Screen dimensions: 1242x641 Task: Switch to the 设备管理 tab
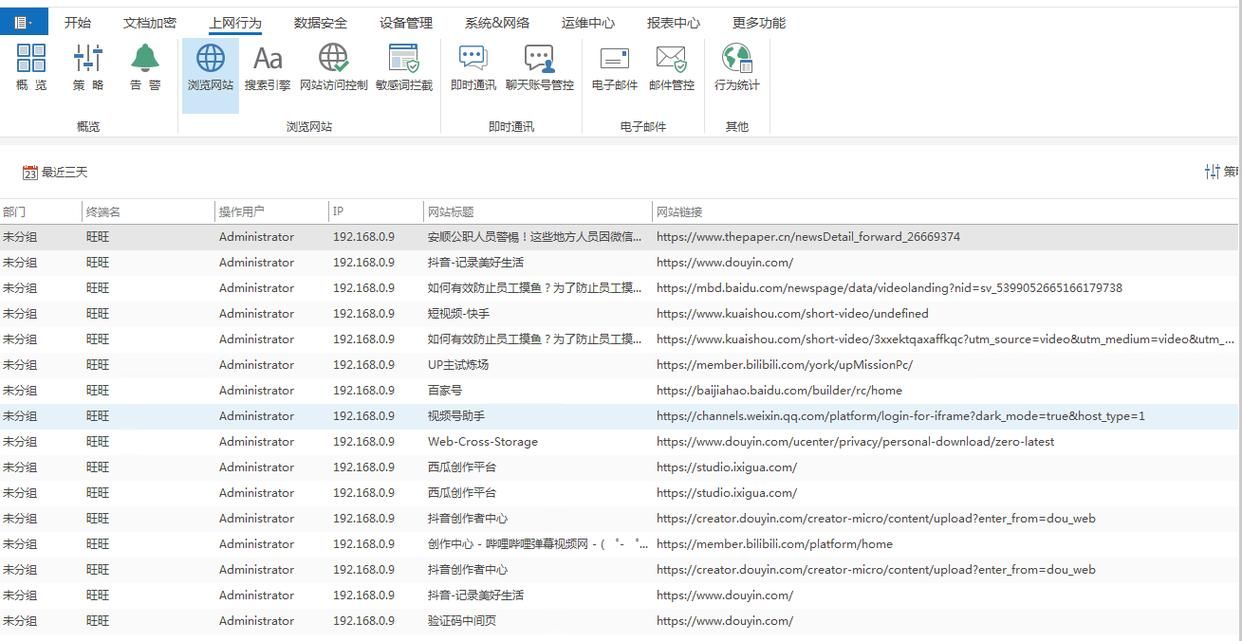(x=406, y=22)
